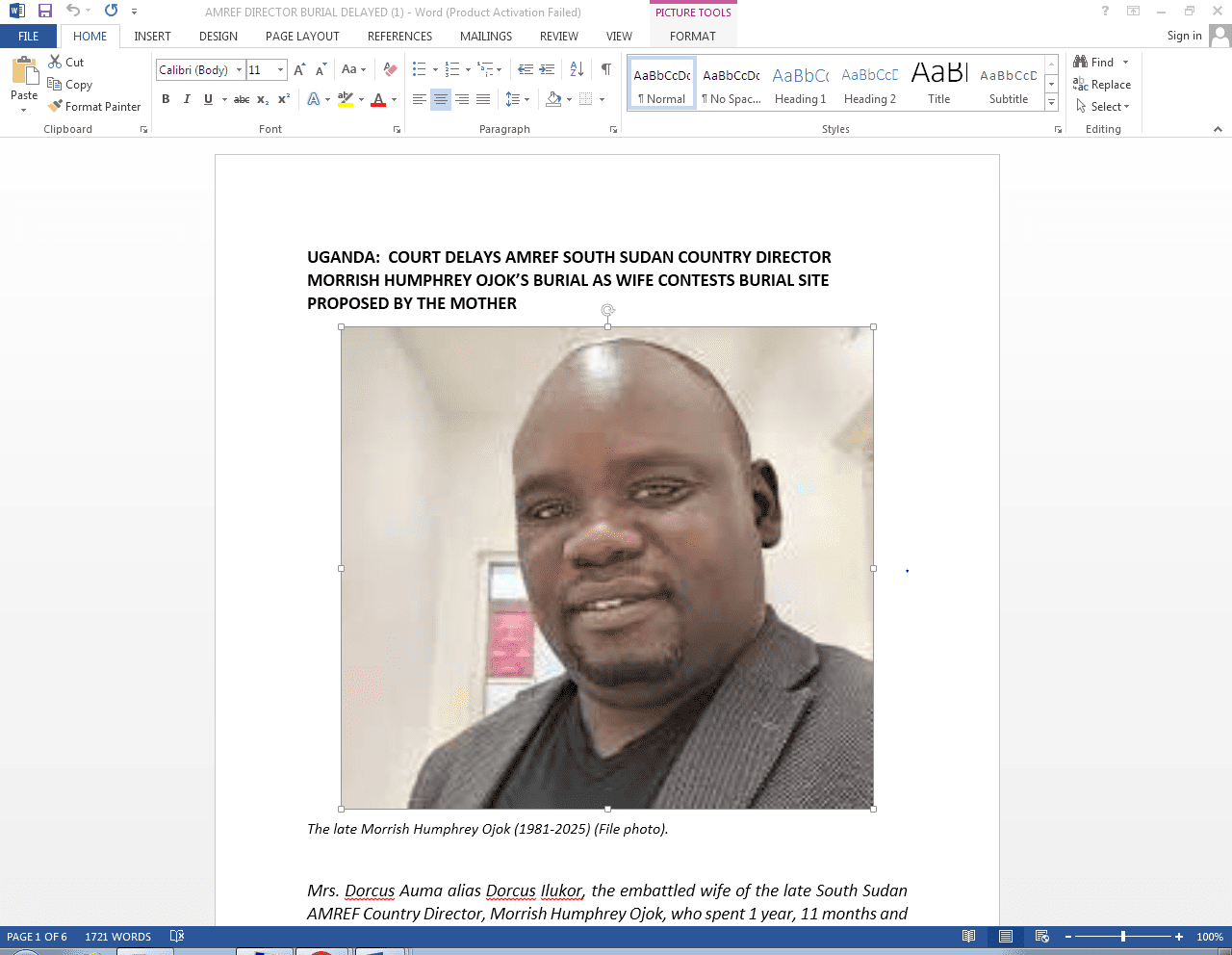Image resolution: width=1232 pixels, height=955 pixels.
Task: Open the font name dropdown
Action: tap(240, 70)
